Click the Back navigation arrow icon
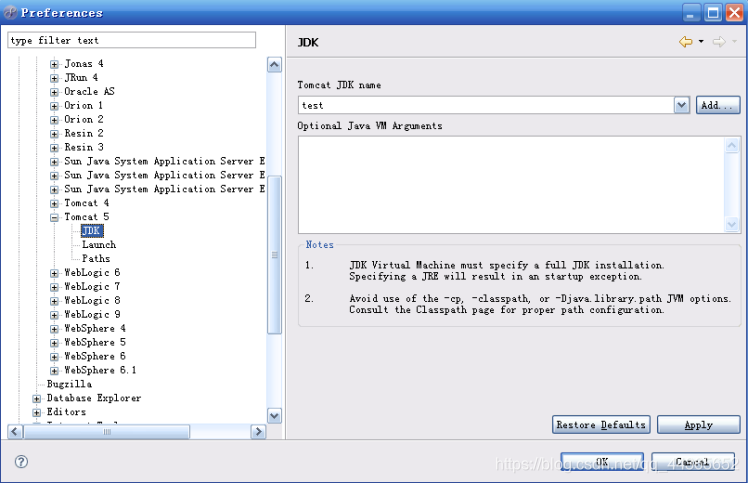This screenshot has height=483, width=749. click(x=685, y=42)
